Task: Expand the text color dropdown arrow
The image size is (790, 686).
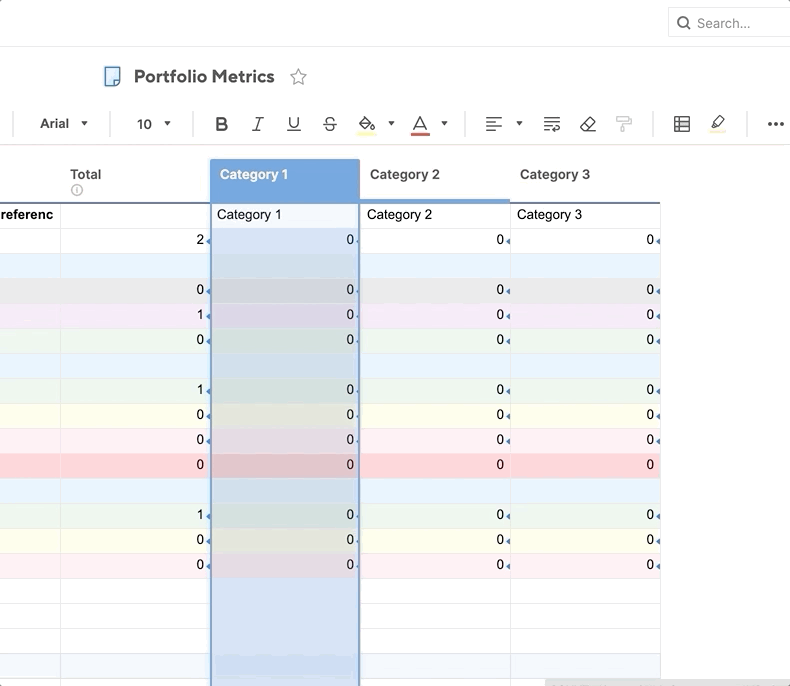Action: [x=444, y=124]
